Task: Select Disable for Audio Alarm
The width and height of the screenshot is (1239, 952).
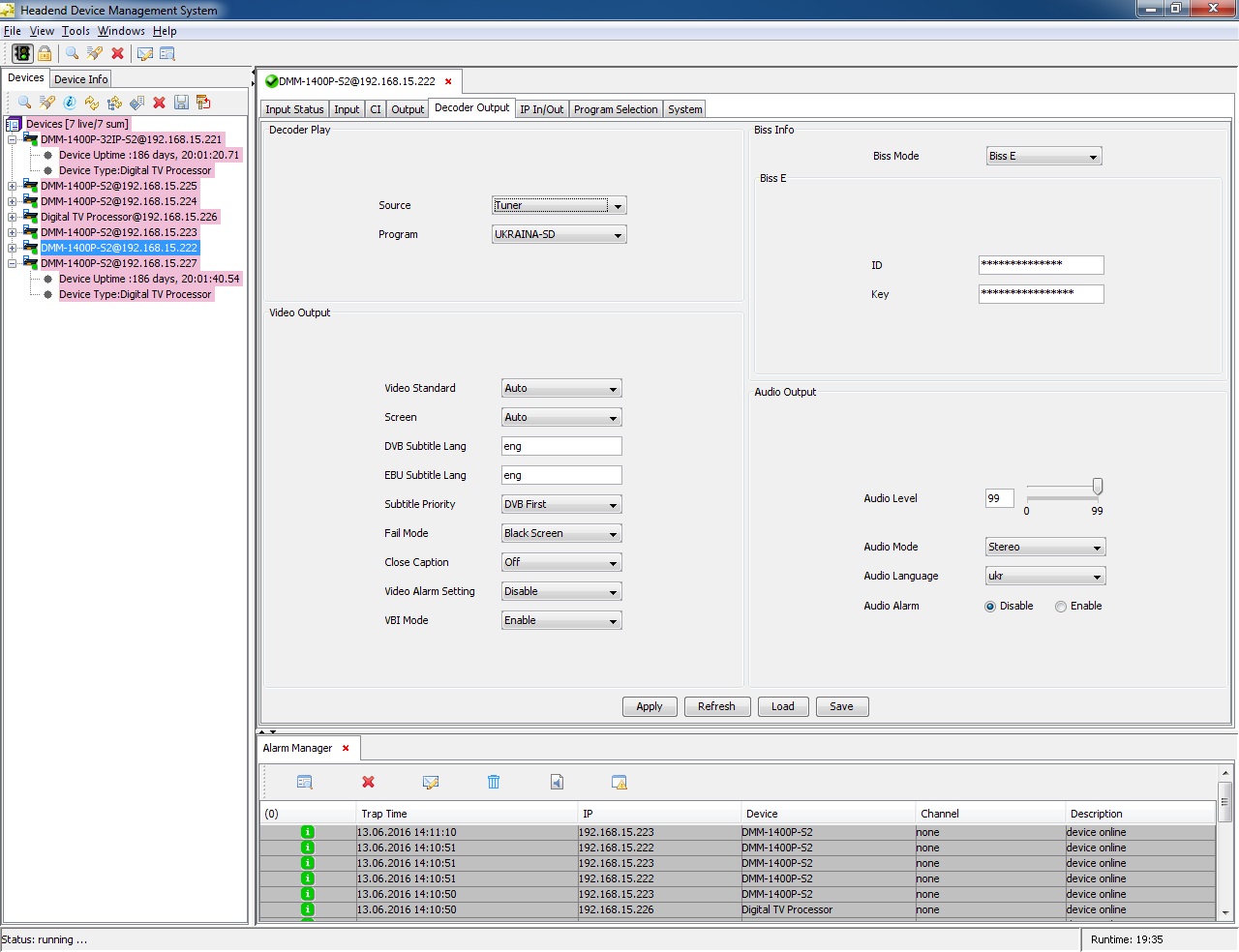Action: 990,607
